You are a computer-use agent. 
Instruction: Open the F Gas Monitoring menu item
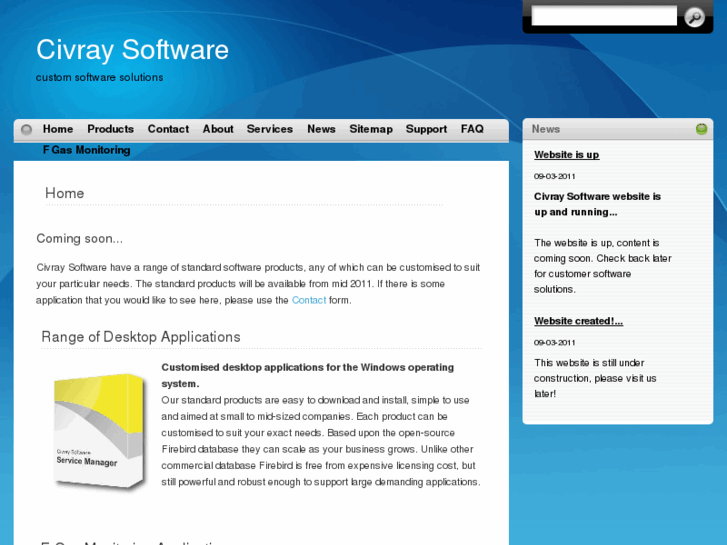pyautogui.click(x=86, y=150)
